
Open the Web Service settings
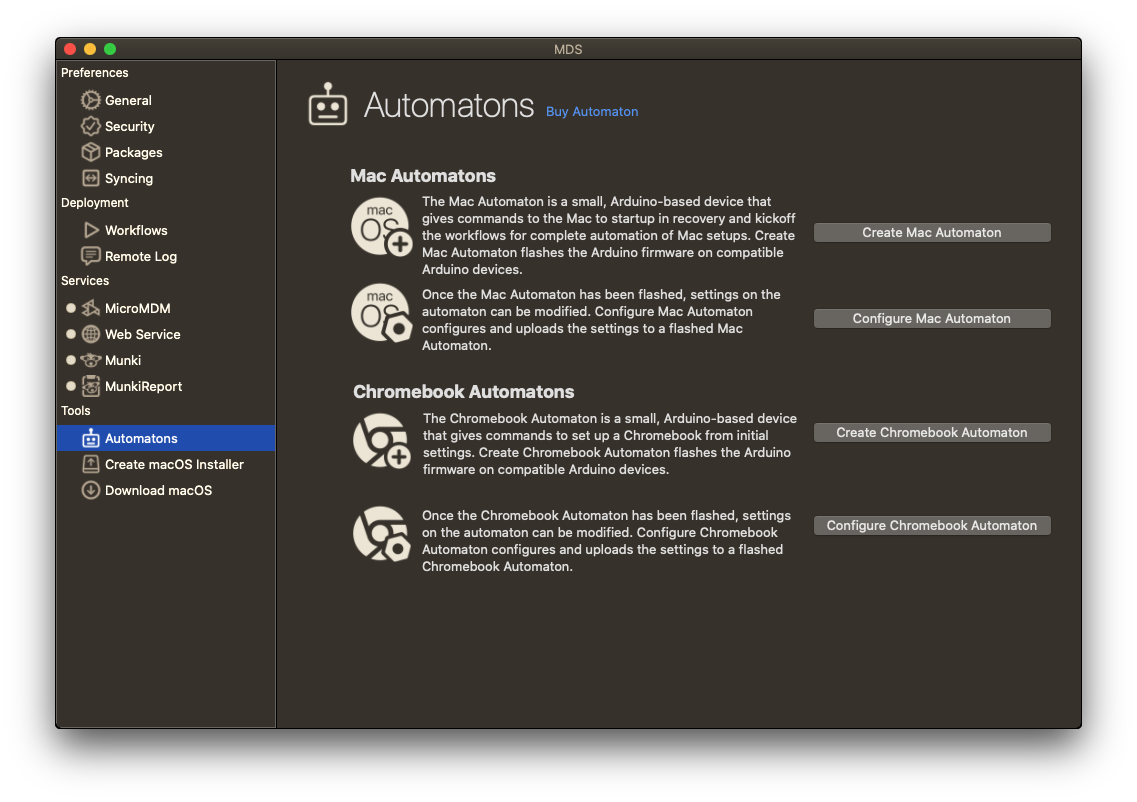[166, 334]
